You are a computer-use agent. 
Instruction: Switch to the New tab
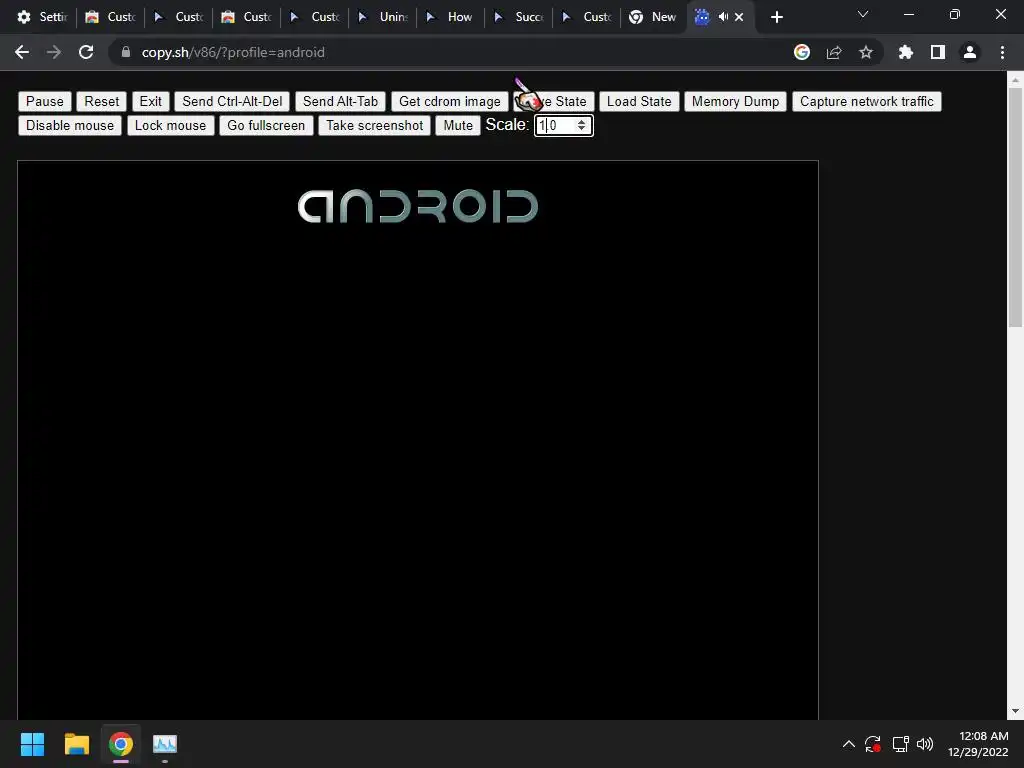tap(653, 17)
